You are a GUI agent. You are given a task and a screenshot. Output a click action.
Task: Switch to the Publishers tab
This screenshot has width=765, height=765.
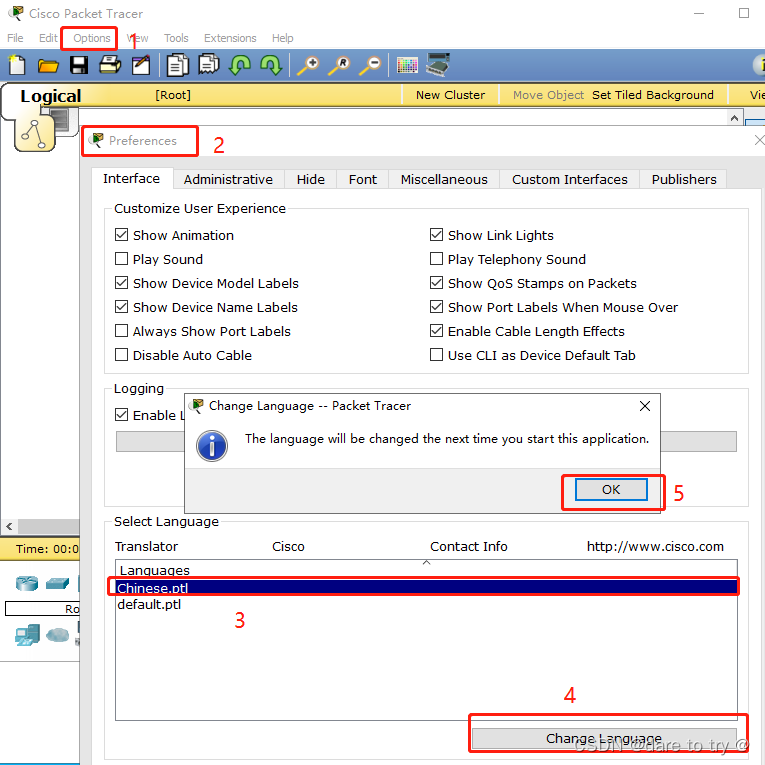684,180
